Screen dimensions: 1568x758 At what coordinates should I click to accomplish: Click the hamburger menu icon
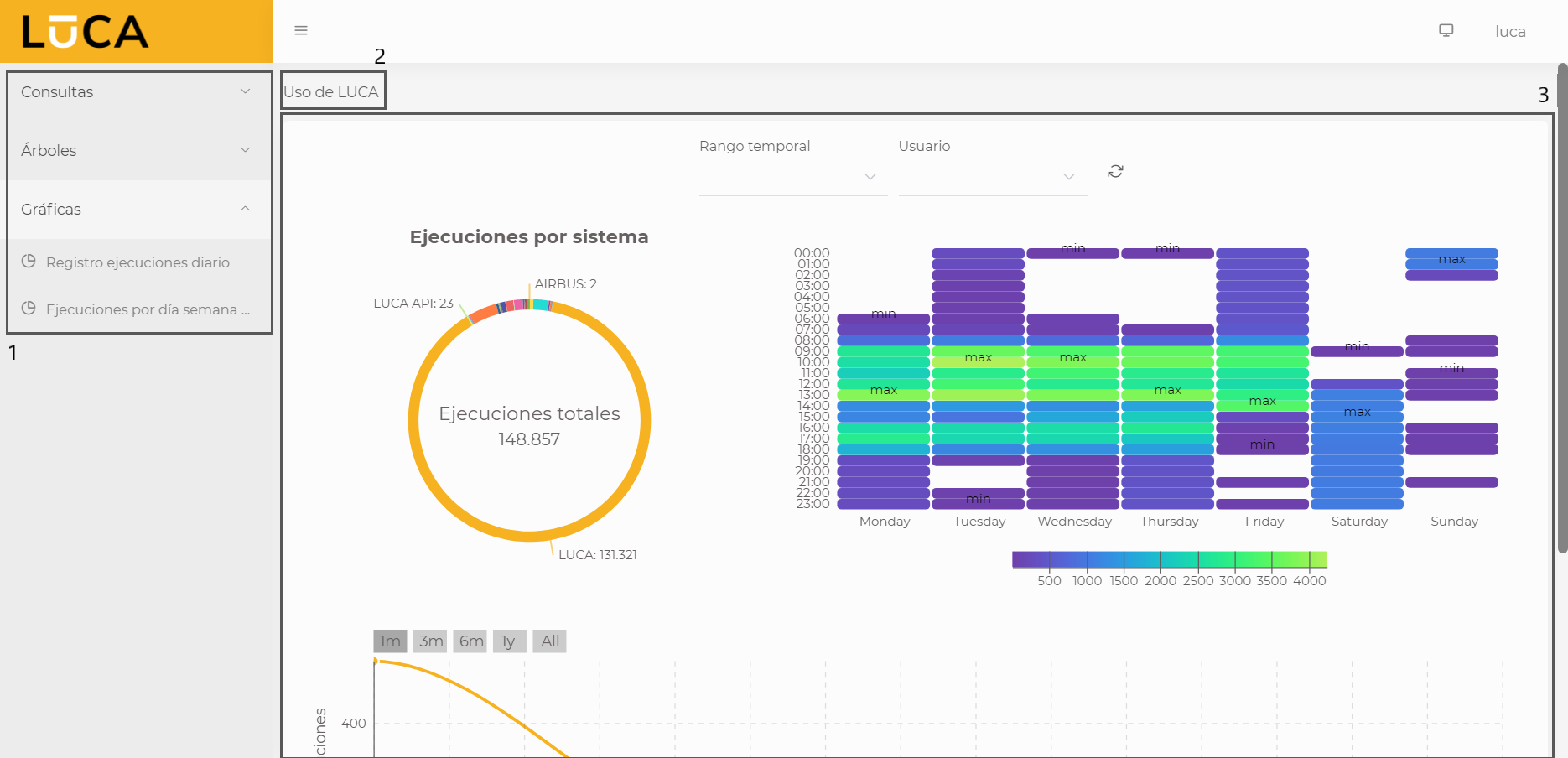pos(301,31)
